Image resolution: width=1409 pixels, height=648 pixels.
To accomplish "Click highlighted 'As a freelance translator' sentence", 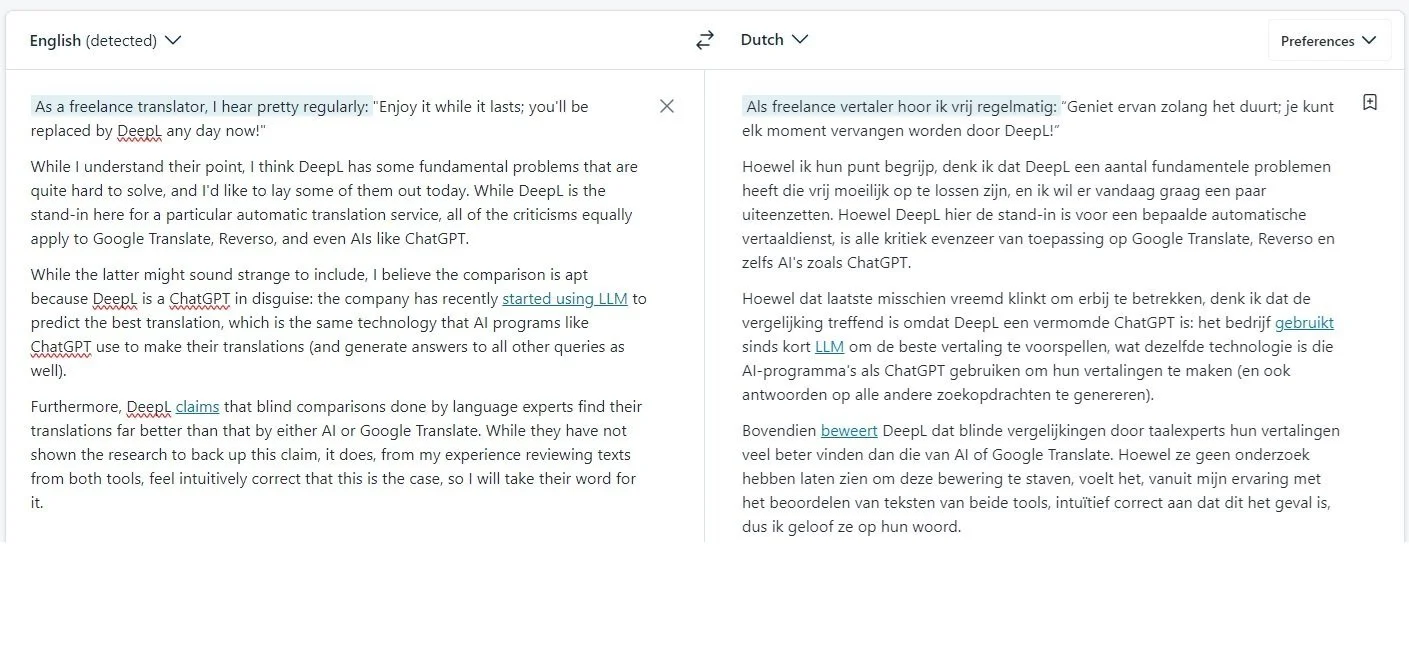I will pos(201,106).
